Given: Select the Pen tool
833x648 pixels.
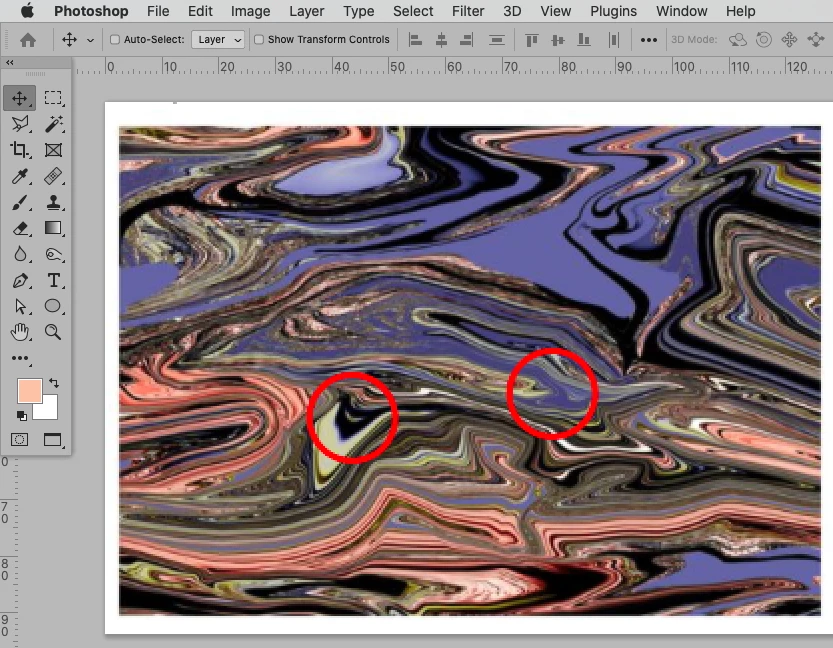Looking at the screenshot, I should click(x=20, y=280).
